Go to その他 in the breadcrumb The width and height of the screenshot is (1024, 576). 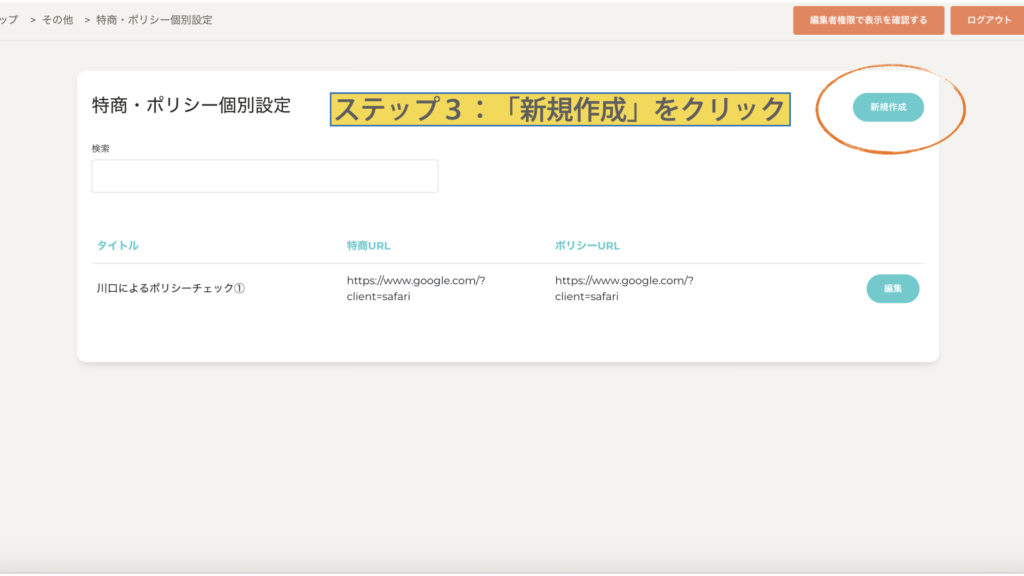(57, 20)
